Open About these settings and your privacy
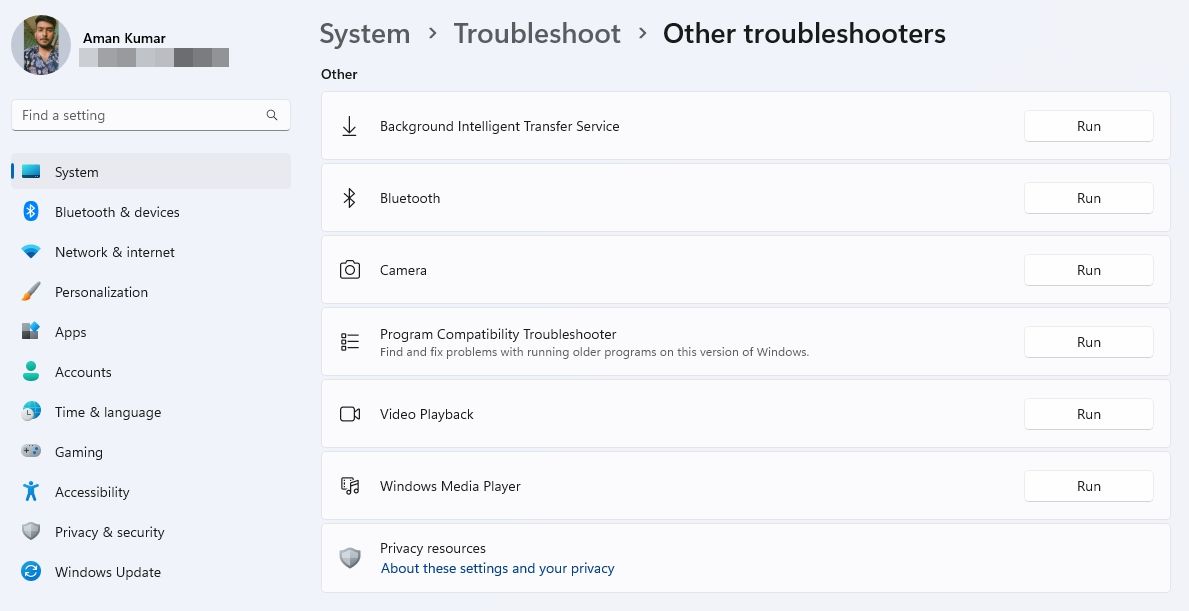The height and width of the screenshot is (611, 1189). [x=497, y=569]
